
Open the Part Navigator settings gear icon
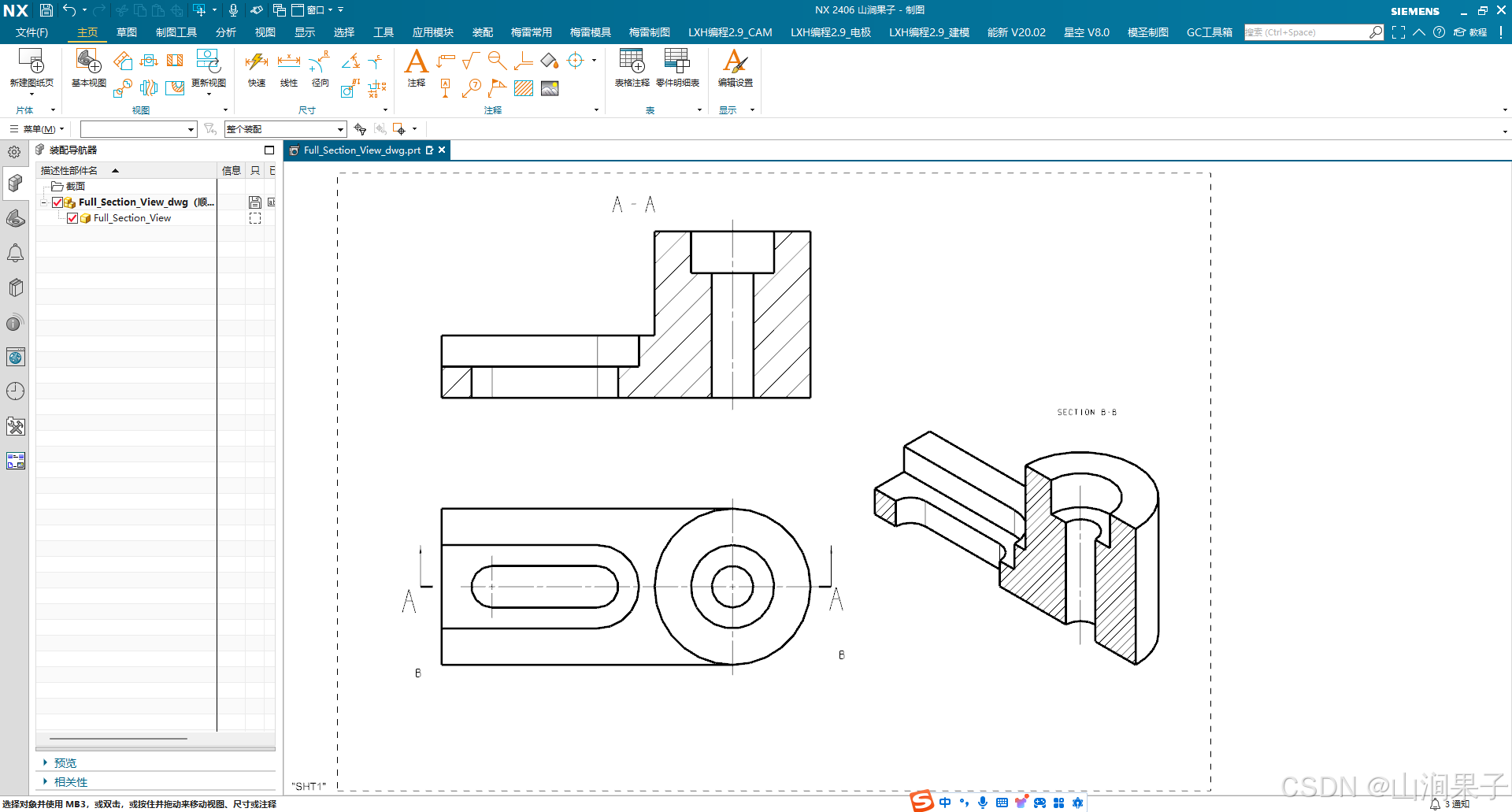coord(14,152)
